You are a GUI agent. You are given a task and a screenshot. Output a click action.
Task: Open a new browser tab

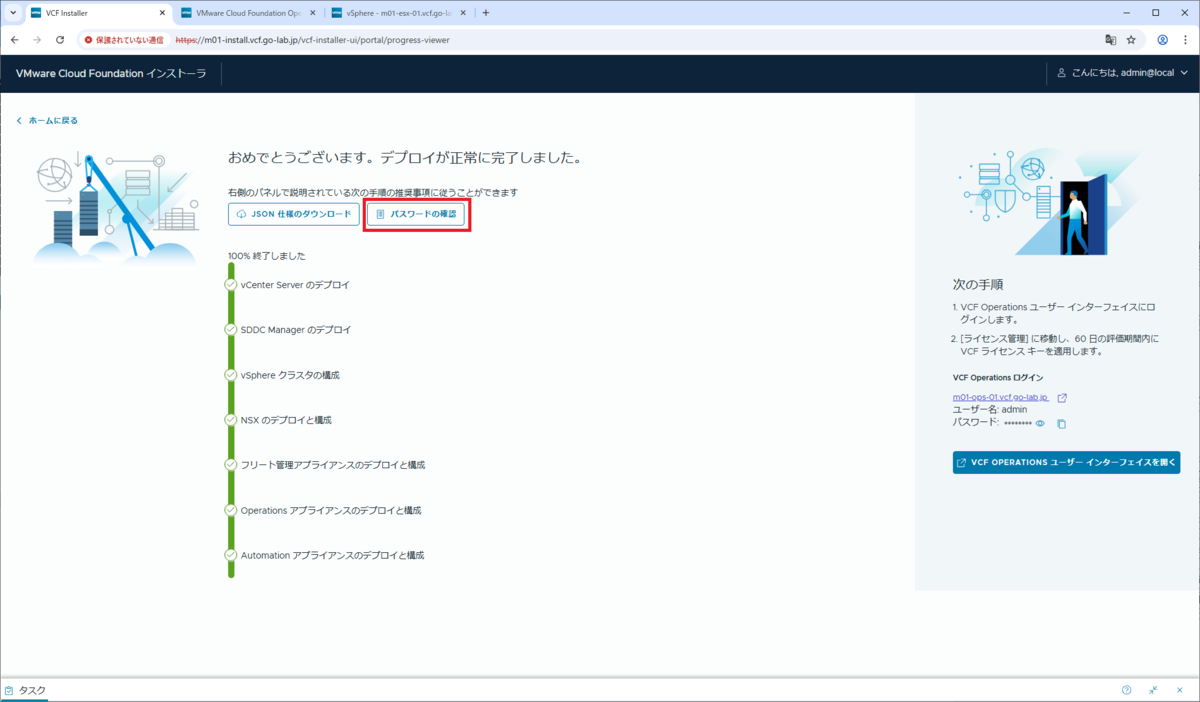click(x=486, y=13)
